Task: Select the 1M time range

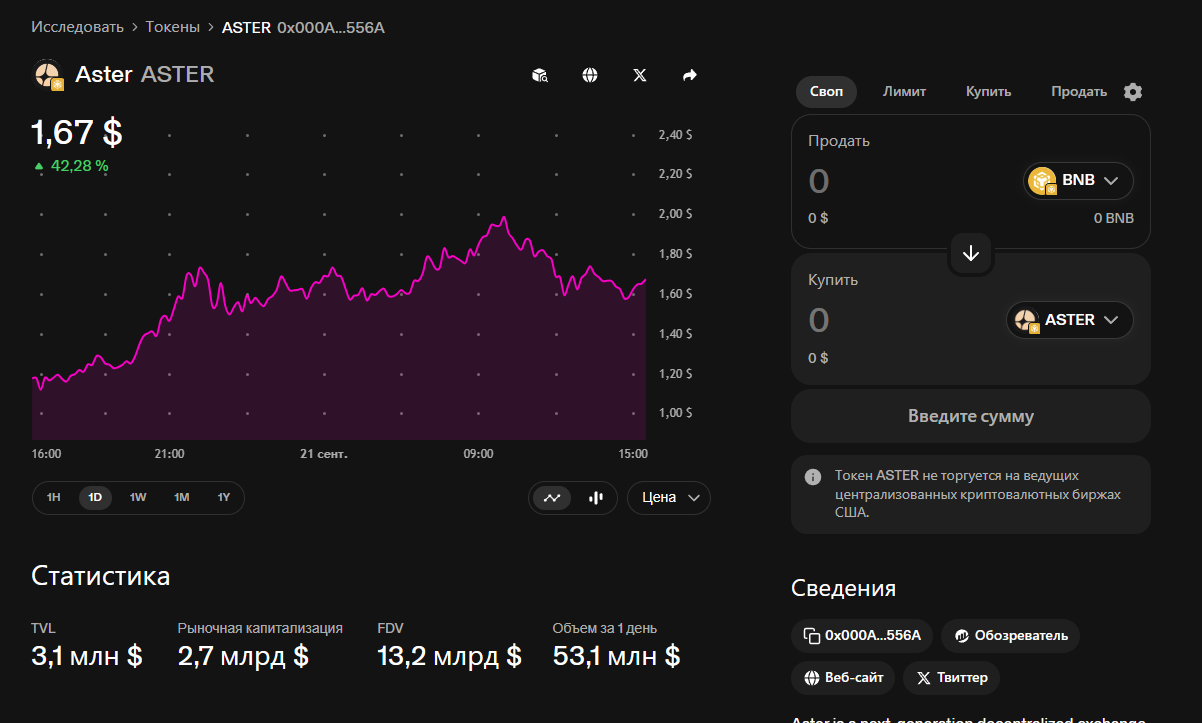Action: pyautogui.click(x=181, y=498)
